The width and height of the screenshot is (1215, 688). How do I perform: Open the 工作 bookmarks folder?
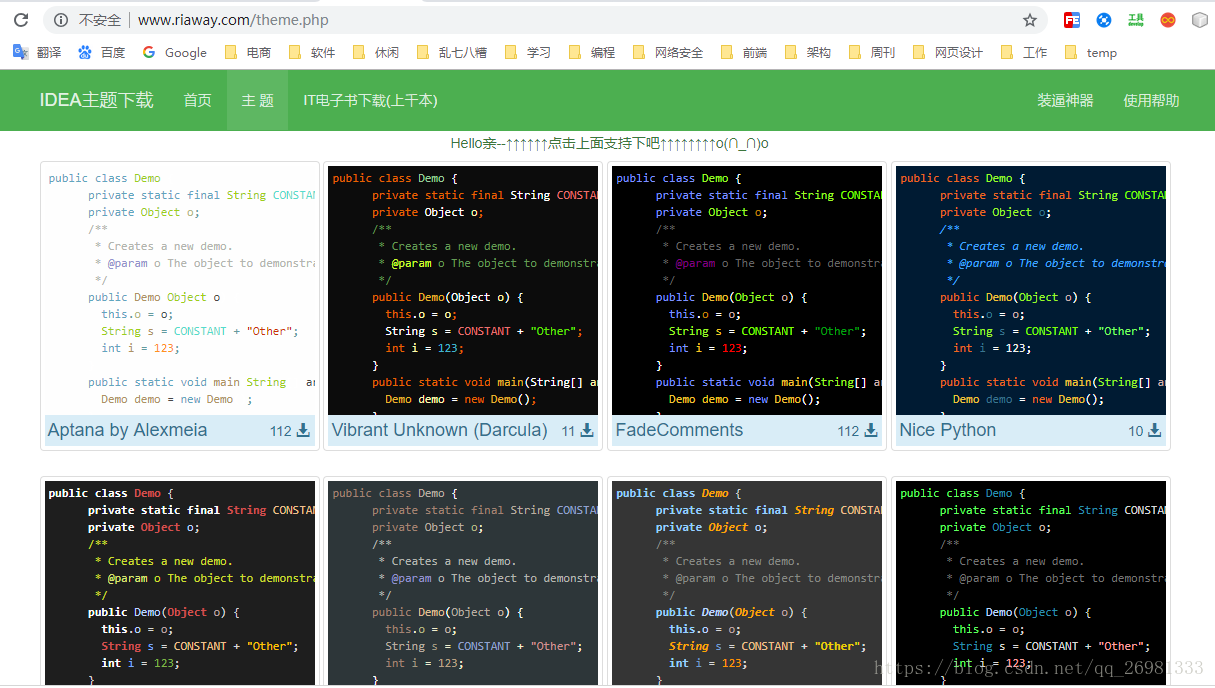[x=1024, y=53]
